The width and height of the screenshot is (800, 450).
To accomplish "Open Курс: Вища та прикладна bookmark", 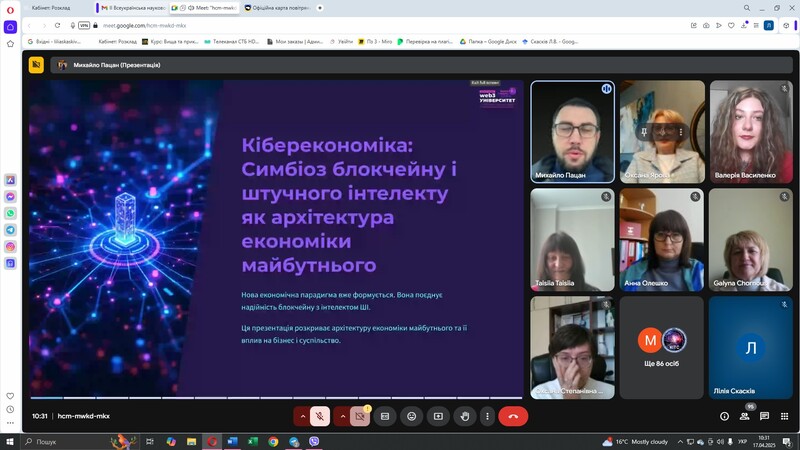I will 170,42.
